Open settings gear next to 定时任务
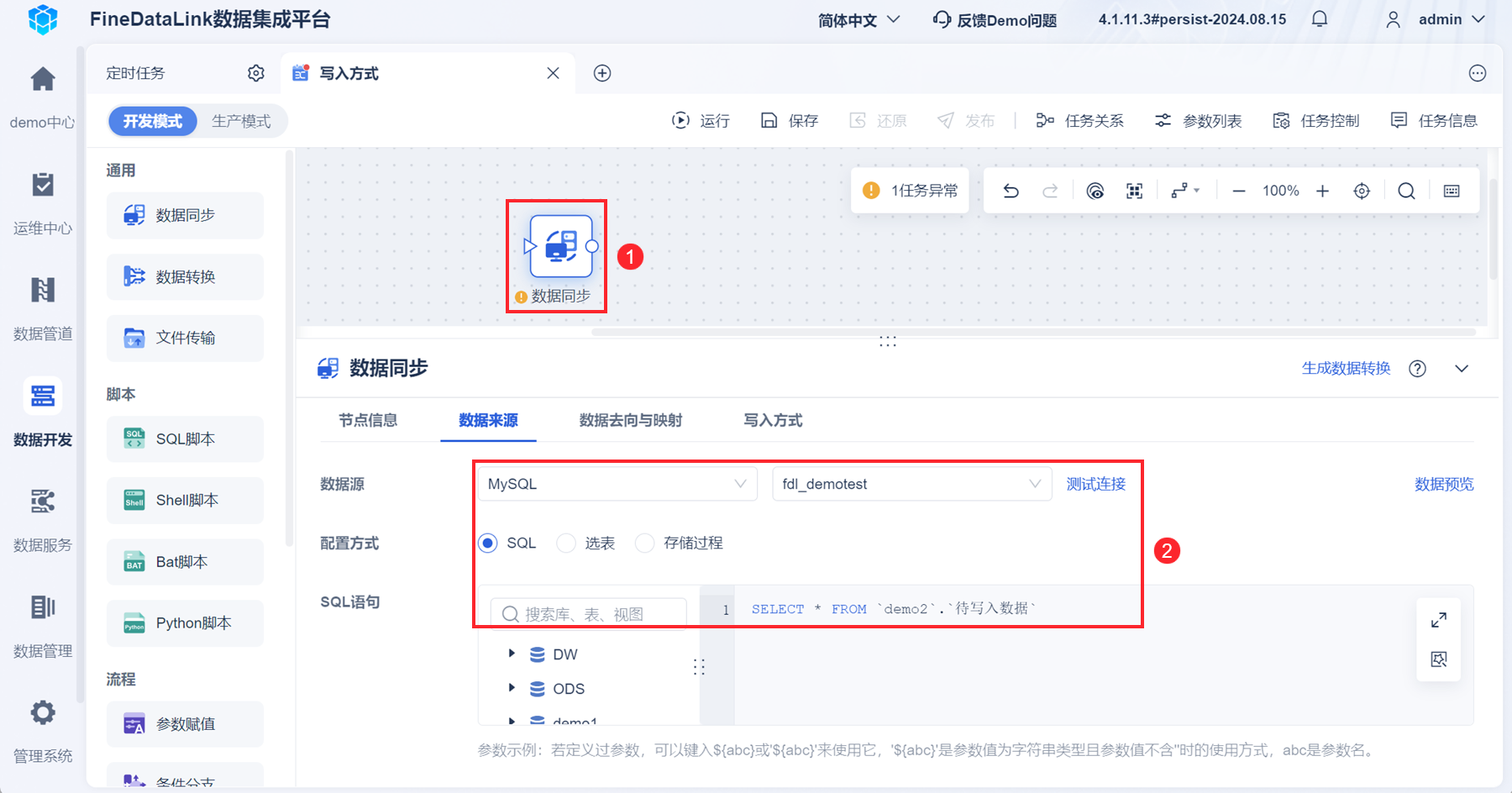This screenshot has height=793, width=1512. pyautogui.click(x=256, y=73)
